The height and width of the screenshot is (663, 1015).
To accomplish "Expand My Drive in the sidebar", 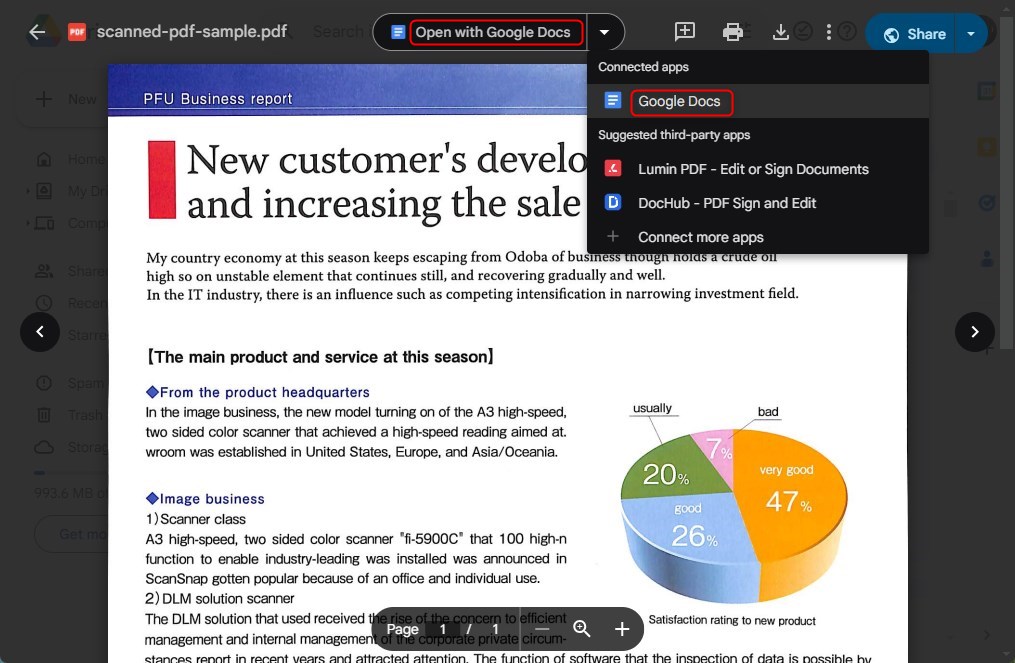I will pyautogui.click(x=28, y=191).
